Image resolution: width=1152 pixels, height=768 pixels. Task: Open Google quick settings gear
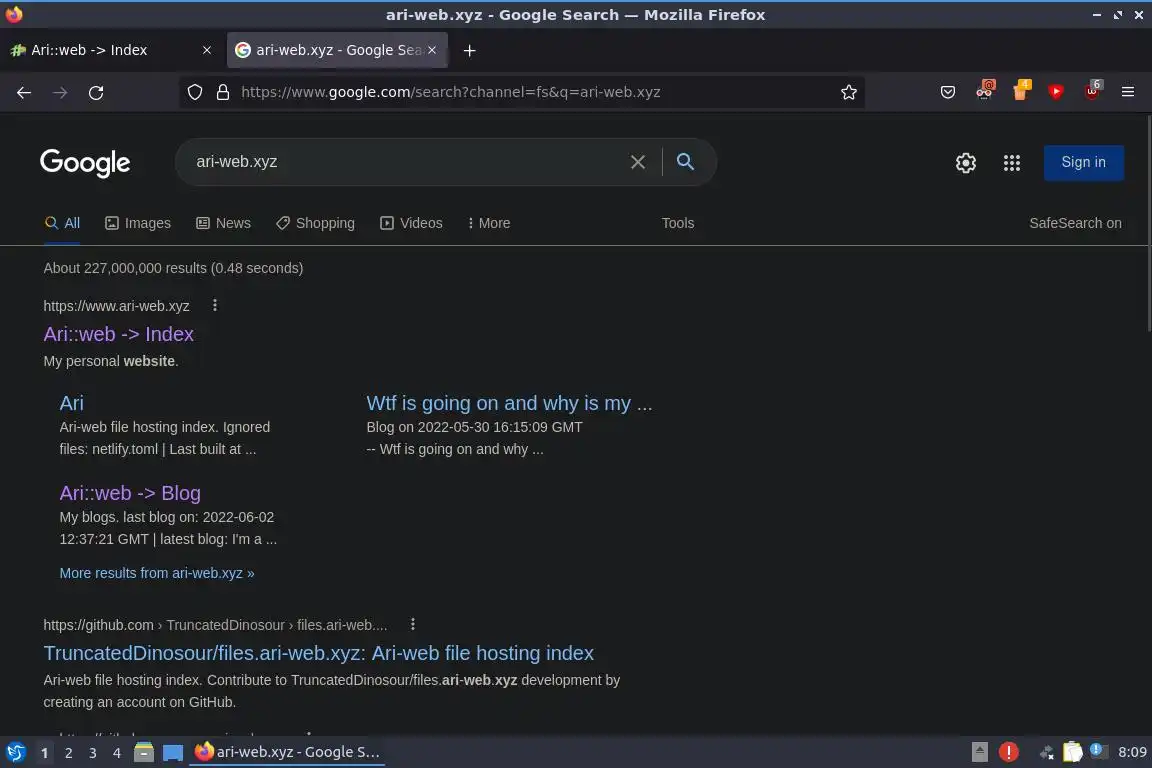pyautogui.click(x=965, y=162)
